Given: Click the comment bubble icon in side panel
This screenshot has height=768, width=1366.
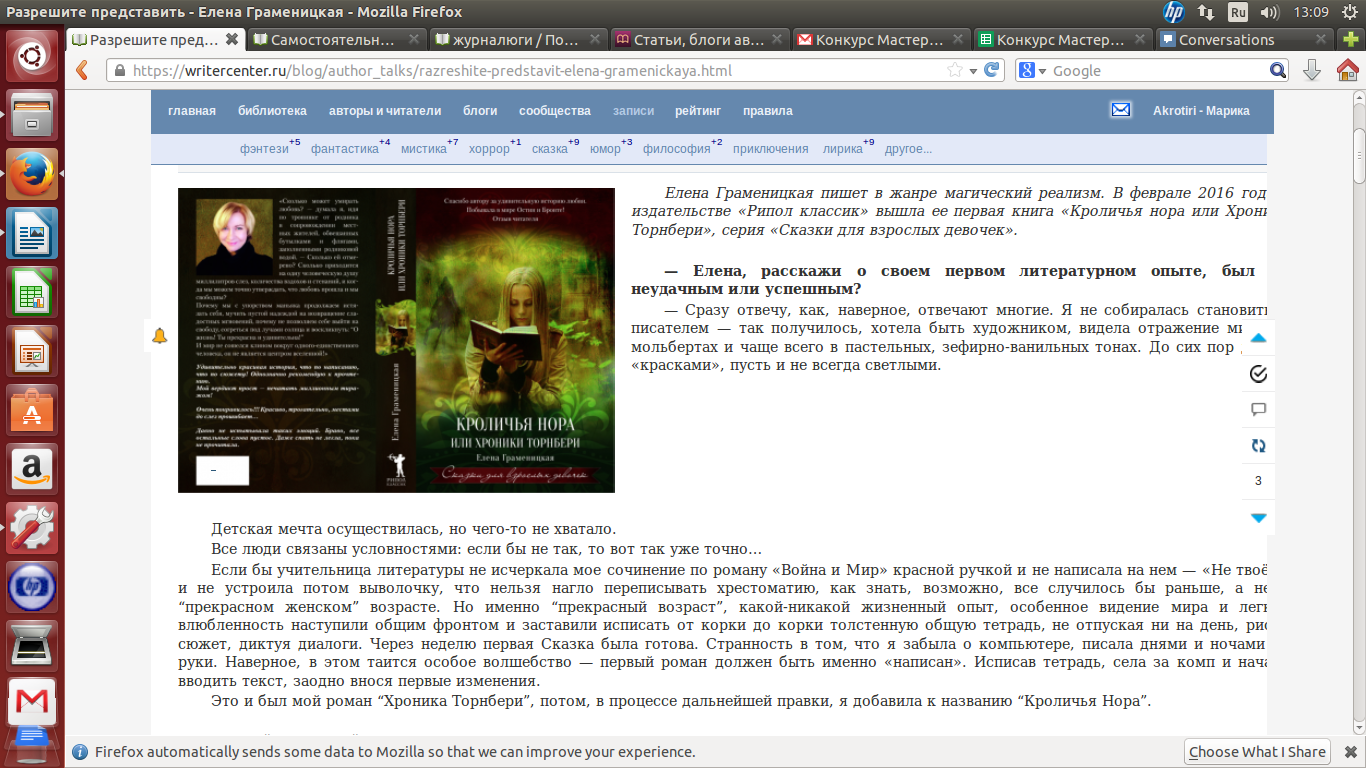Looking at the screenshot, I should pyautogui.click(x=1258, y=409).
